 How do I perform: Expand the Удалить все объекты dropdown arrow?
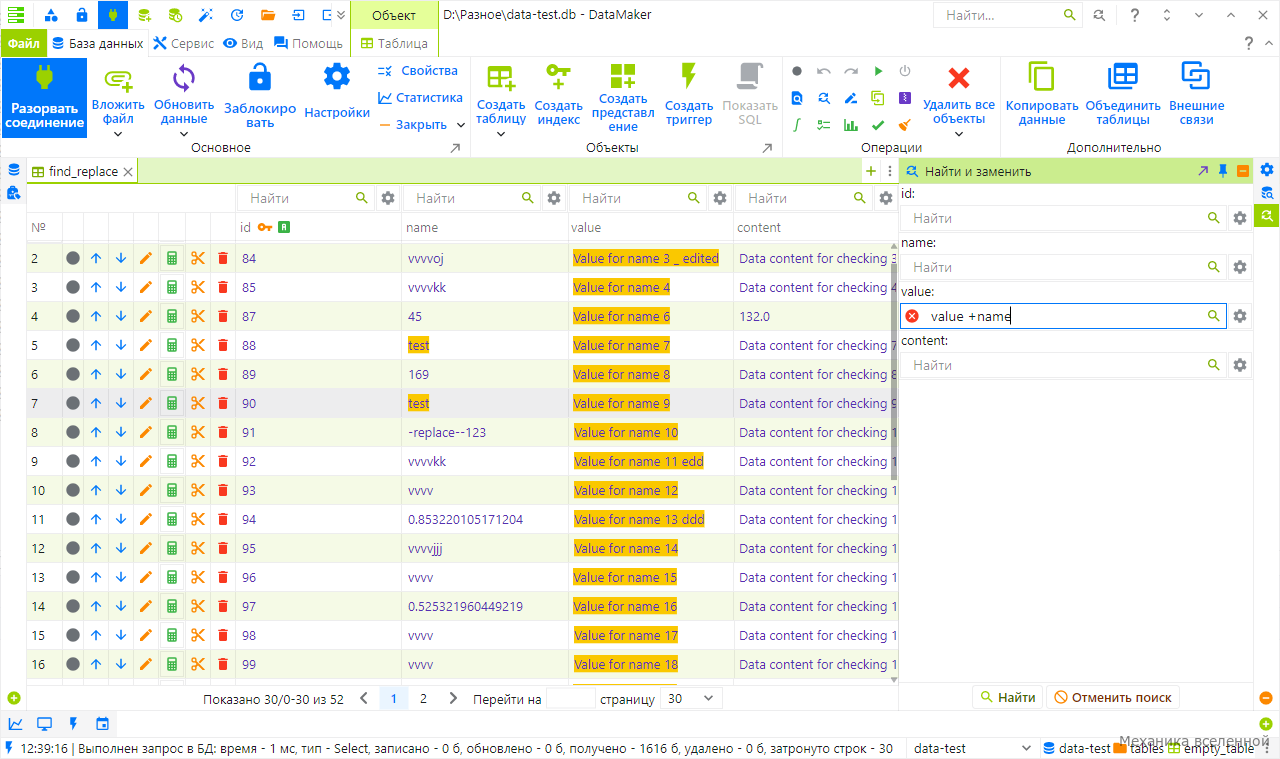pos(958,134)
